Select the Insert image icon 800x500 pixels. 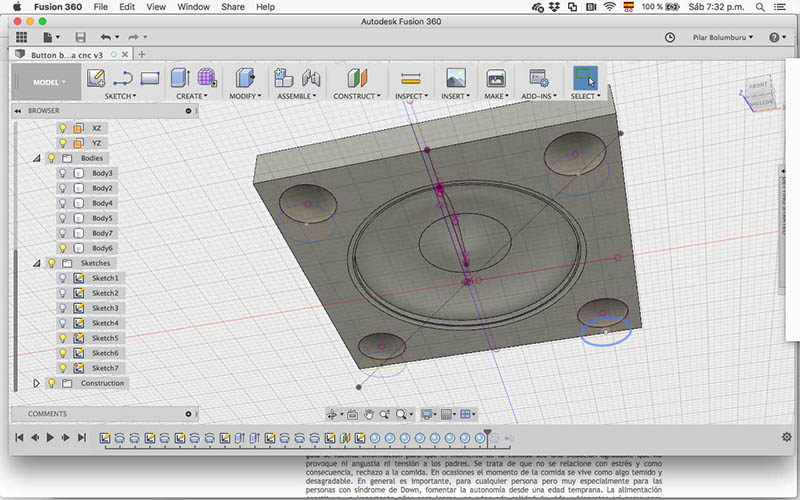pyautogui.click(x=456, y=78)
